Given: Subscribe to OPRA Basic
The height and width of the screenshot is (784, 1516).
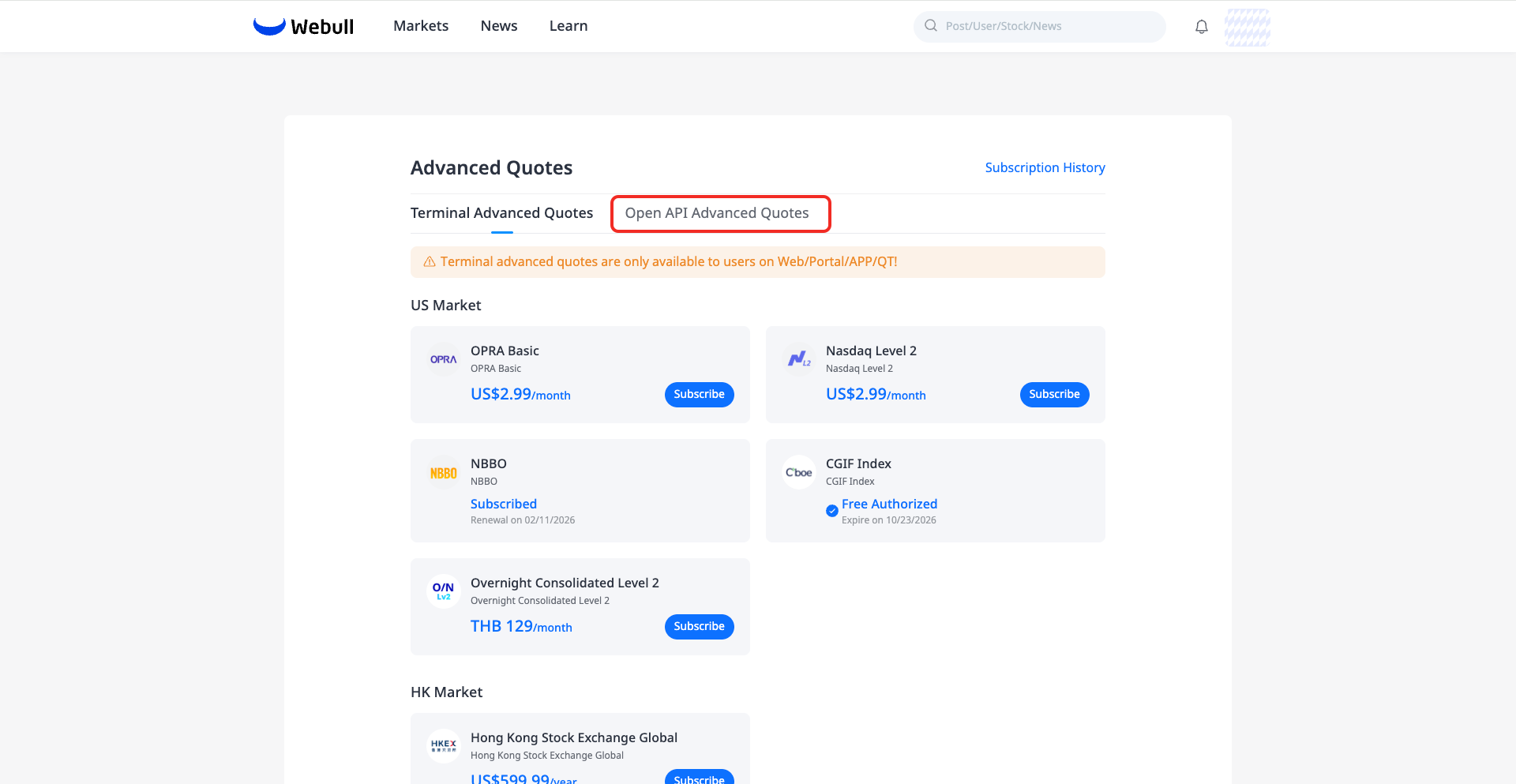Looking at the screenshot, I should click(699, 395).
